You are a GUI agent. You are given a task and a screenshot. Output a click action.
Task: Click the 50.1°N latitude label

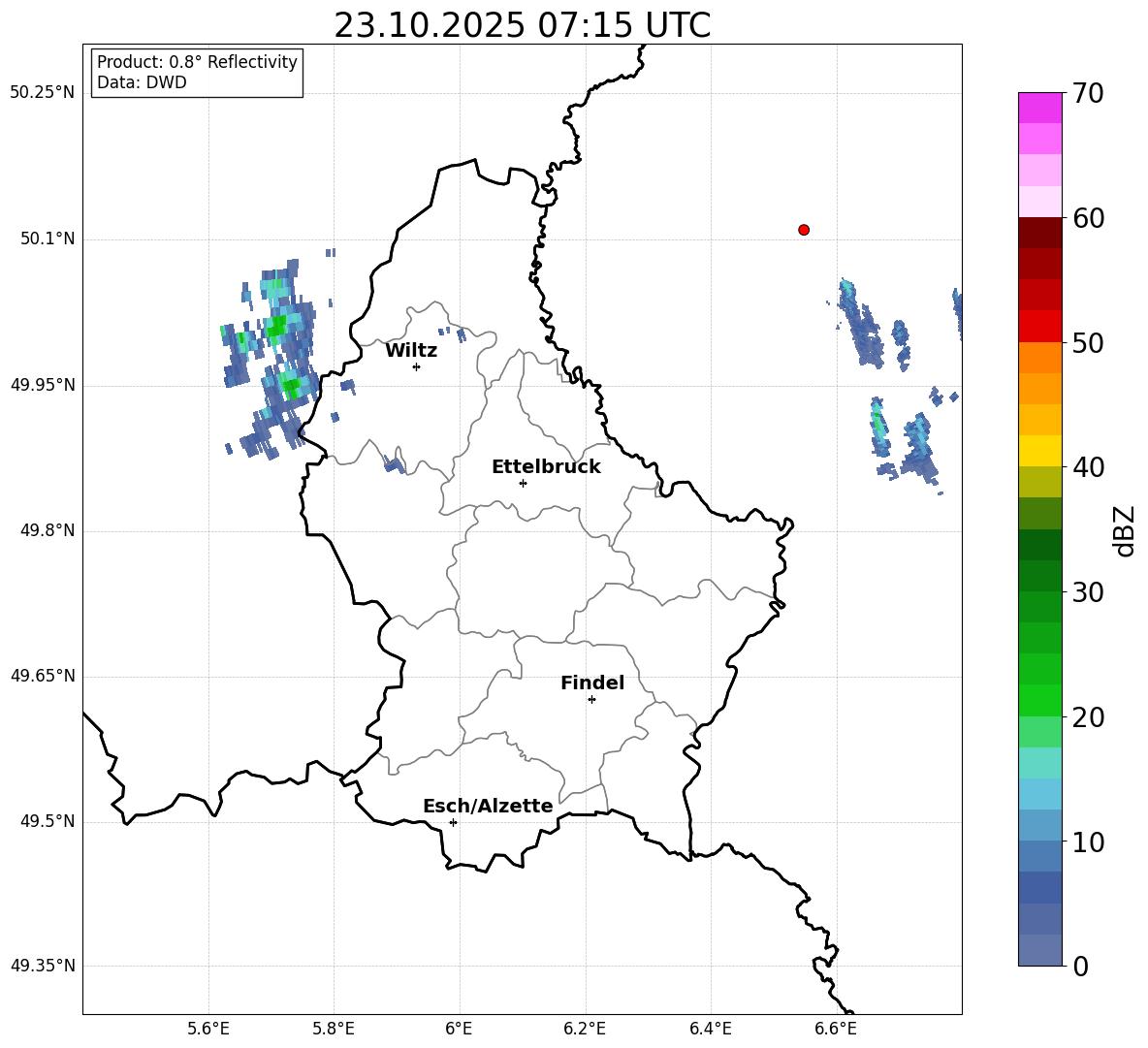coord(48,238)
